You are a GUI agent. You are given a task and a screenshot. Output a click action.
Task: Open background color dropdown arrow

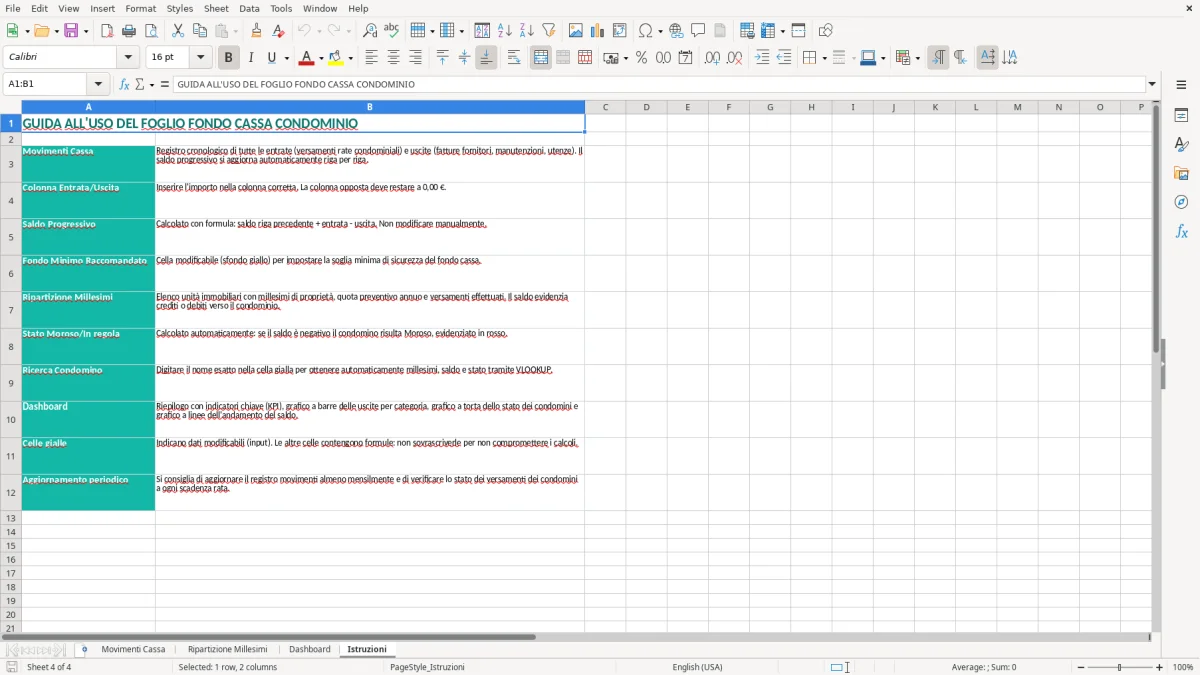pos(350,58)
